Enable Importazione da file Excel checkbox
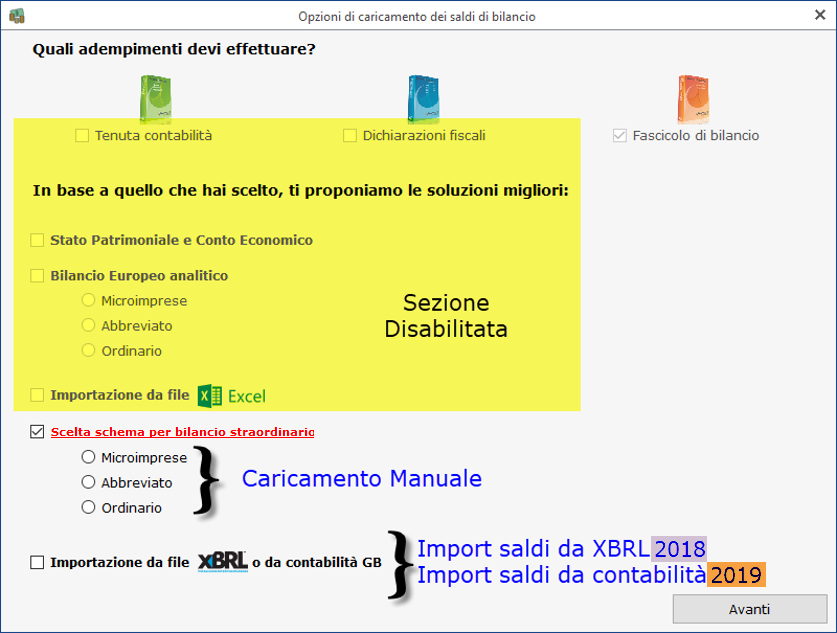 (x=37, y=395)
